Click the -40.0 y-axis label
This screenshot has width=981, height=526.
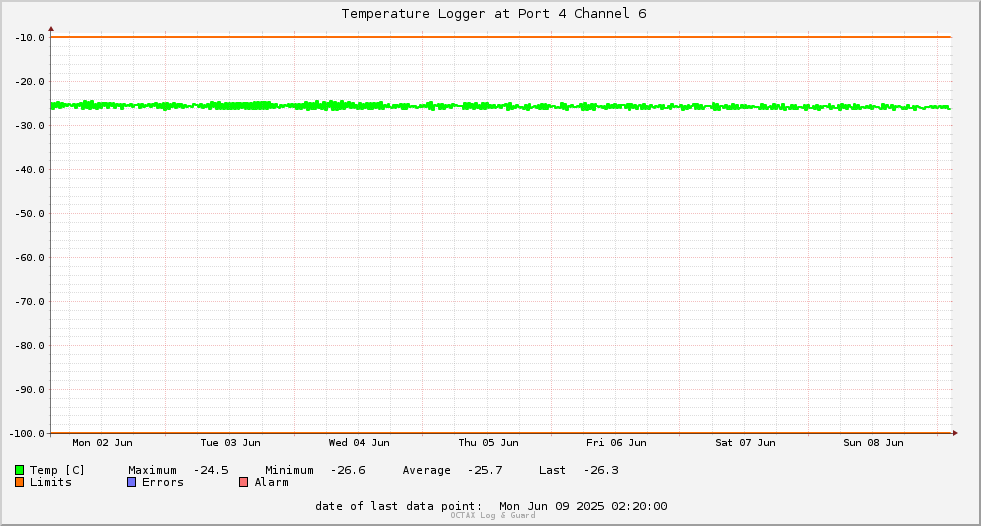30,169
